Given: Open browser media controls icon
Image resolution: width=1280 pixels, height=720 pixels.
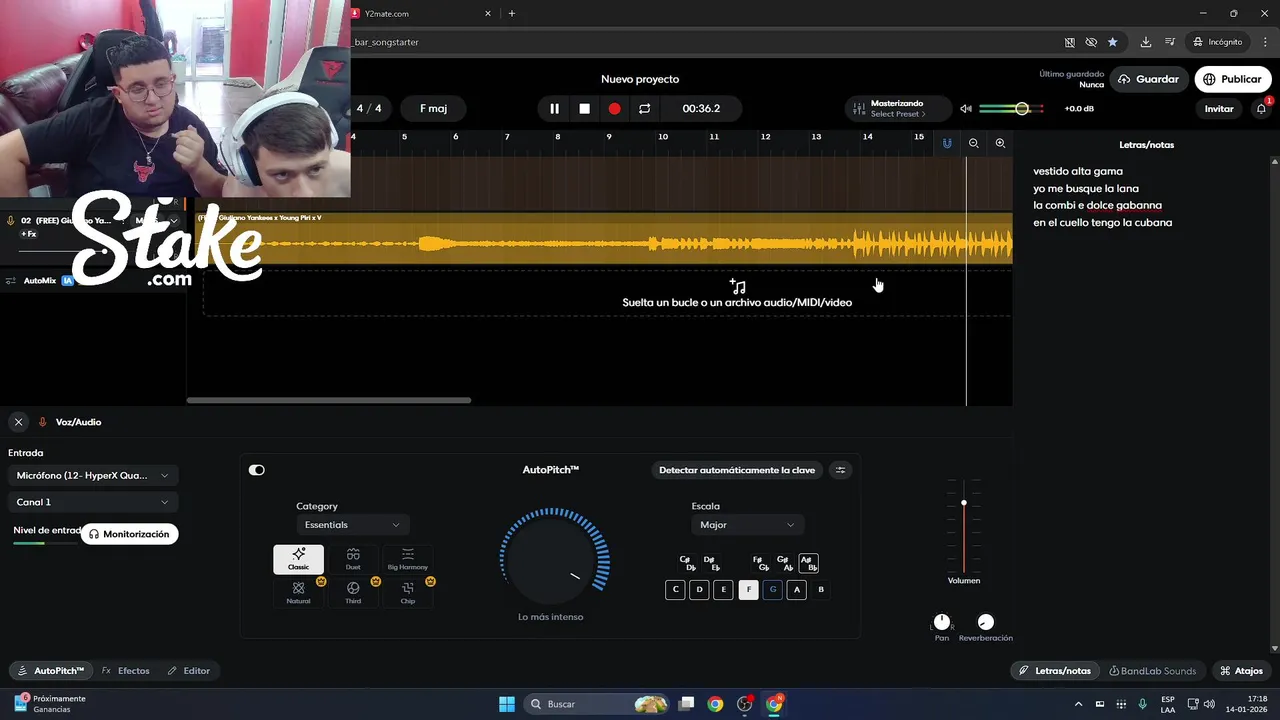Looking at the screenshot, I should point(1168,42).
